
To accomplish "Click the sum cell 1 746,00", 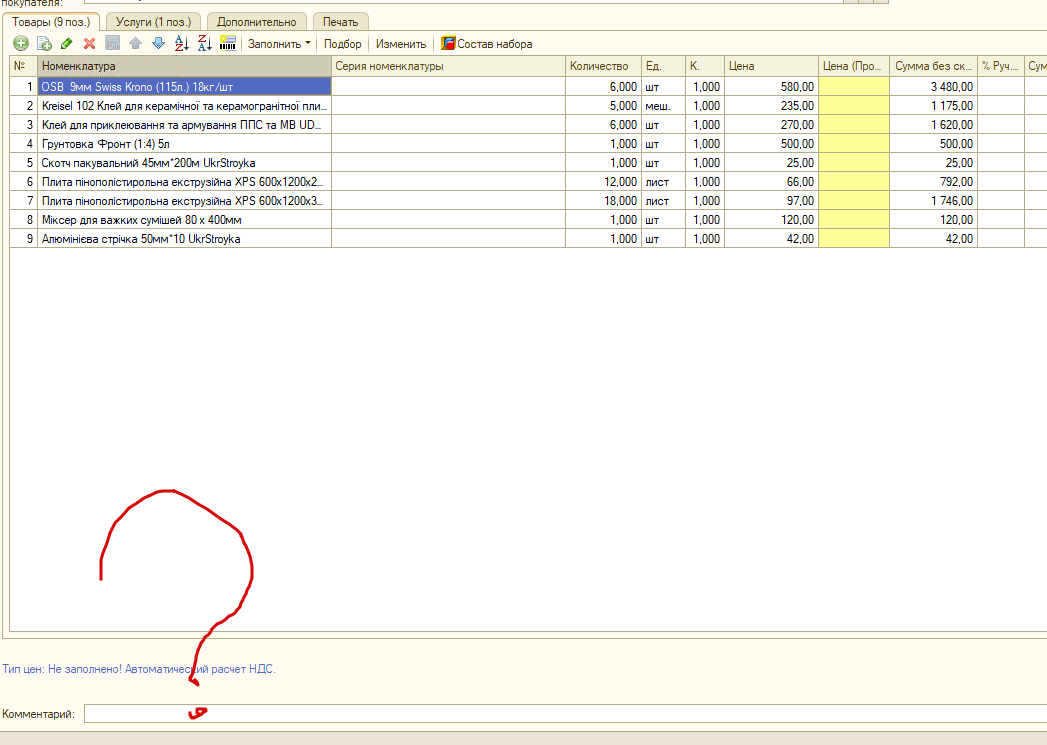I will (933, 201).
